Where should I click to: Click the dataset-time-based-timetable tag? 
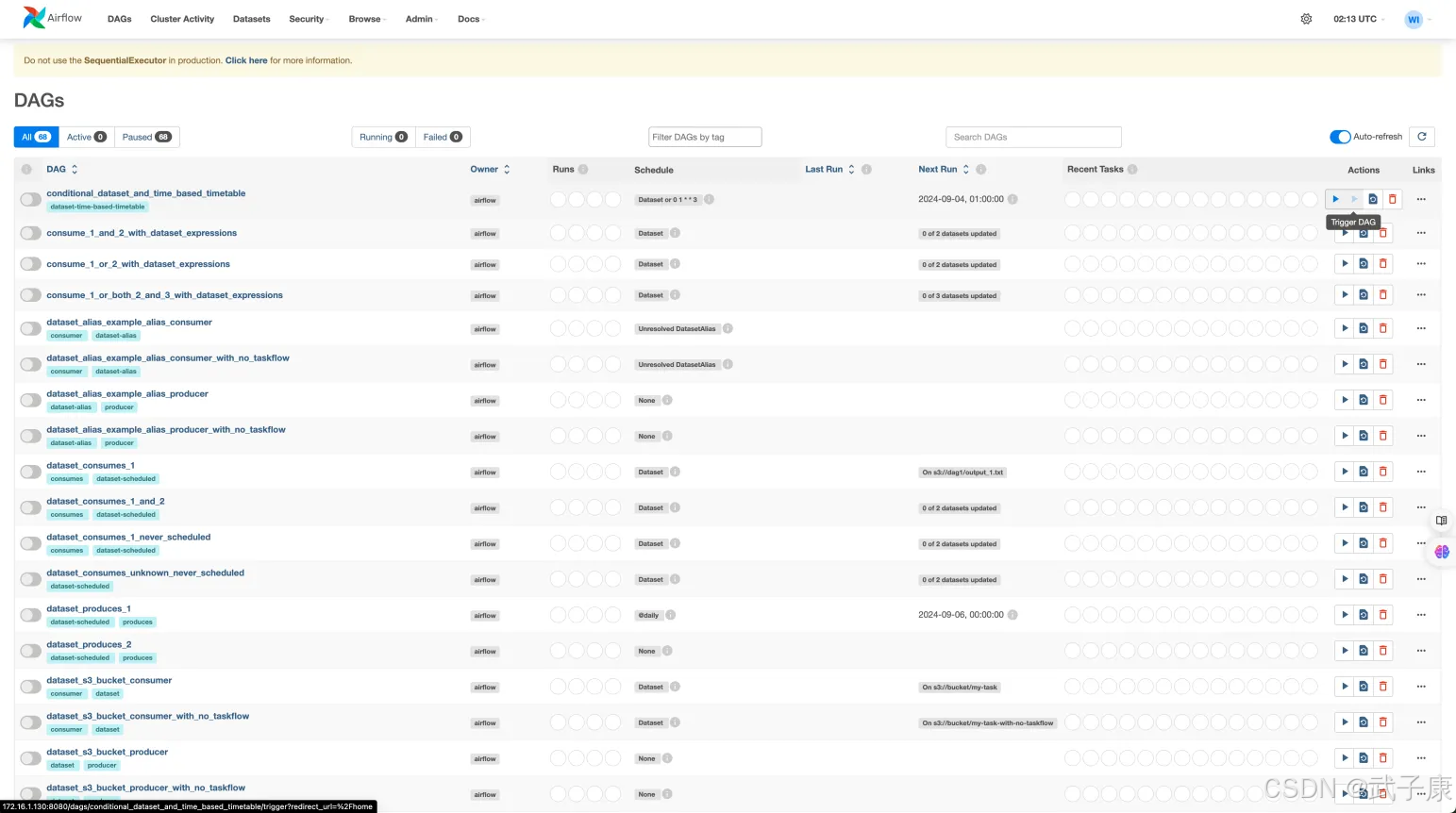(98, 207)
